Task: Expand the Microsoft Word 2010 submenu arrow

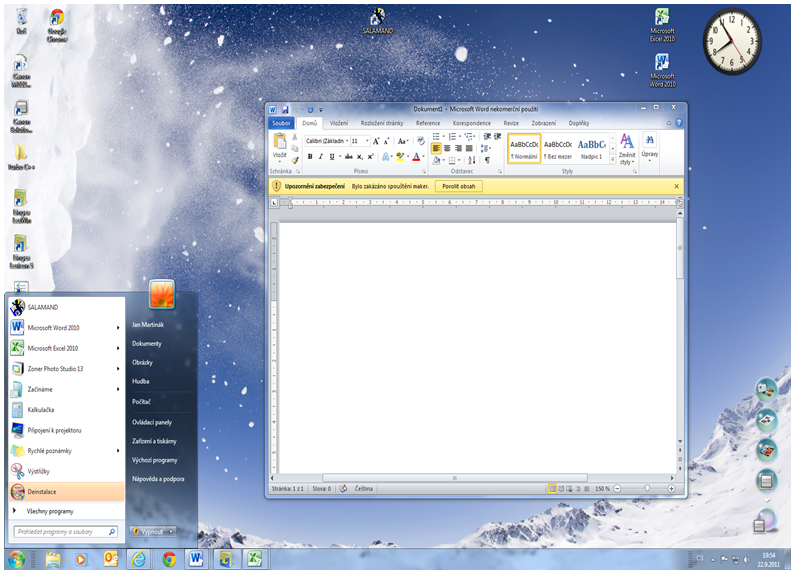Action: [118, 327]
